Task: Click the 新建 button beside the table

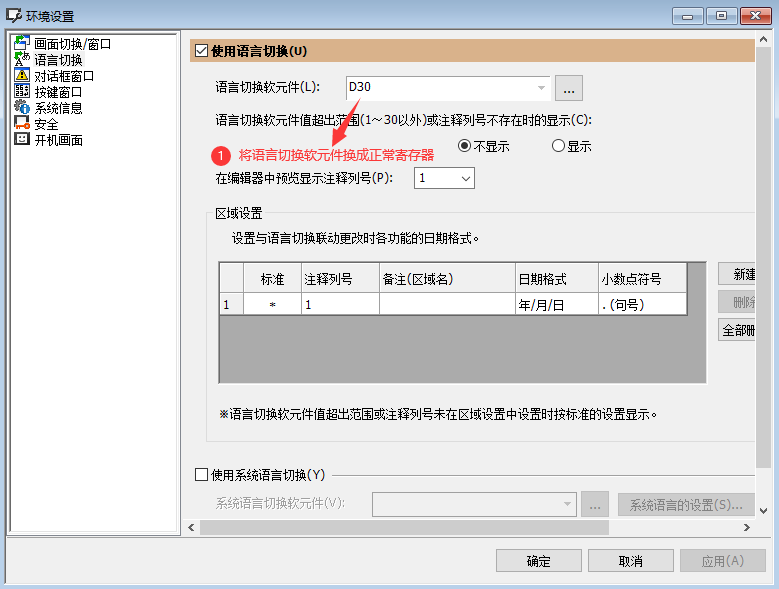Action: click(738, 275)
